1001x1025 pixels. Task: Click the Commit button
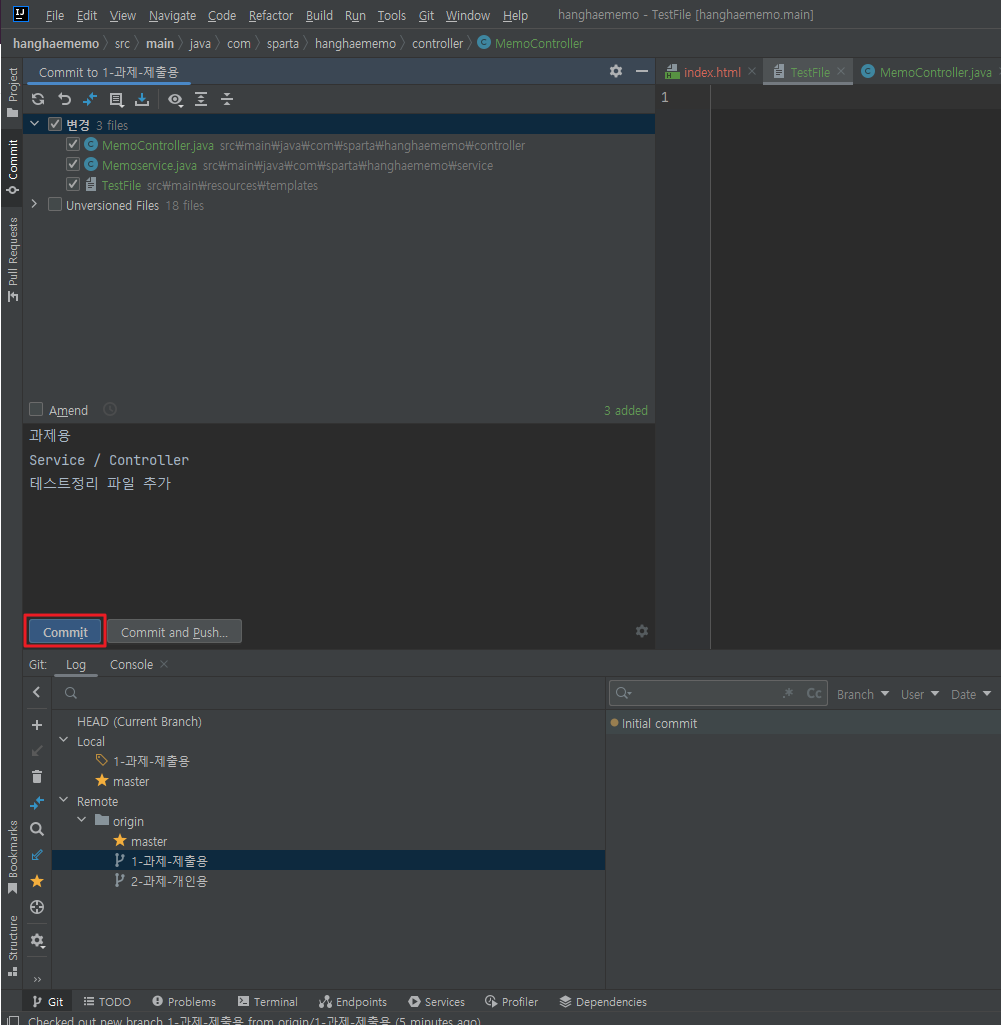65,632
